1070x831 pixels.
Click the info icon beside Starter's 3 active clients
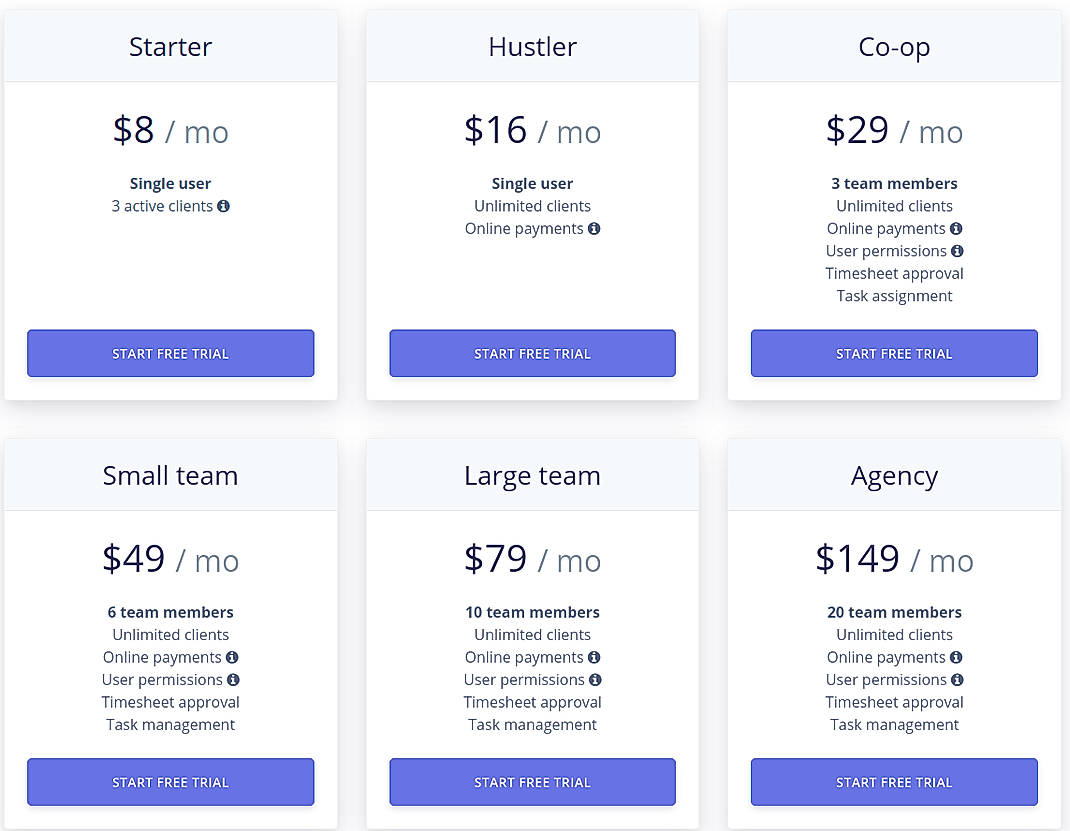tap(225, 206)
